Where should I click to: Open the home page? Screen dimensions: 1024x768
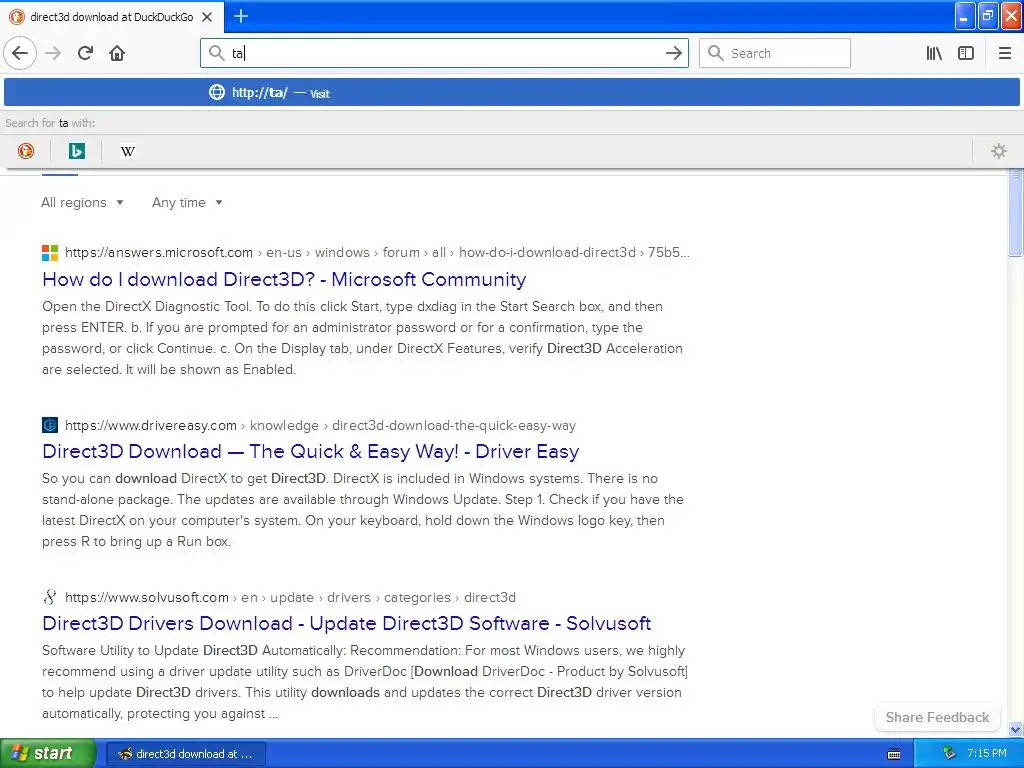tap(117, 53)
